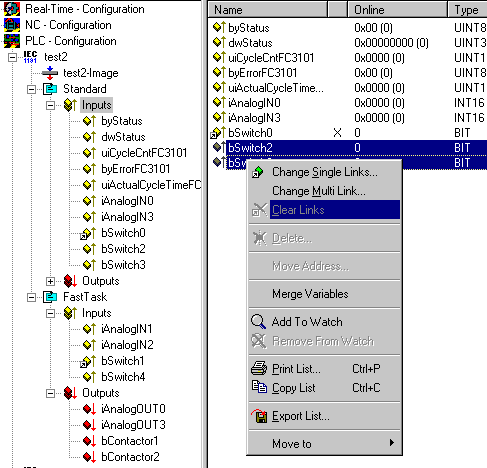Click the PLC Configuration icon
This screenshot has width=487, height=468.
point(12,41)
